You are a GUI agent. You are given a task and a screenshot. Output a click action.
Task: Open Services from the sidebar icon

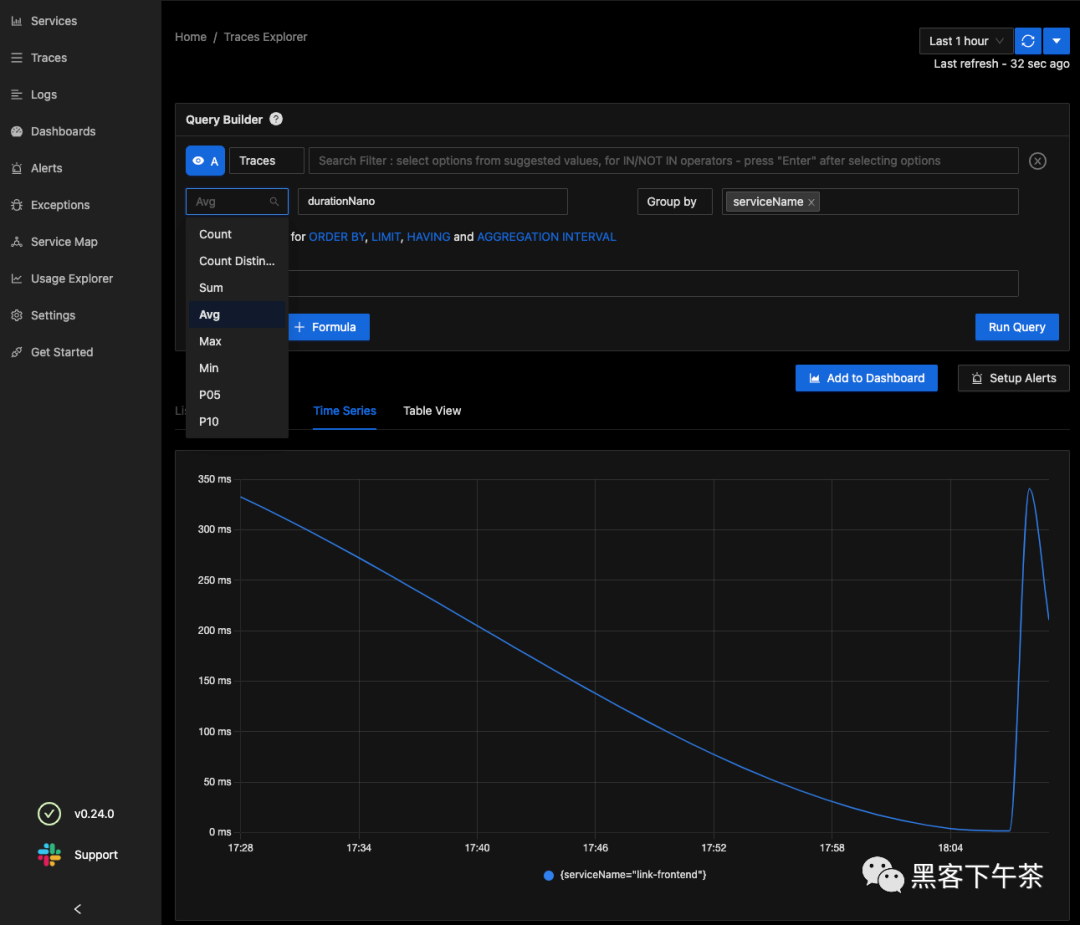coord(16,21)
